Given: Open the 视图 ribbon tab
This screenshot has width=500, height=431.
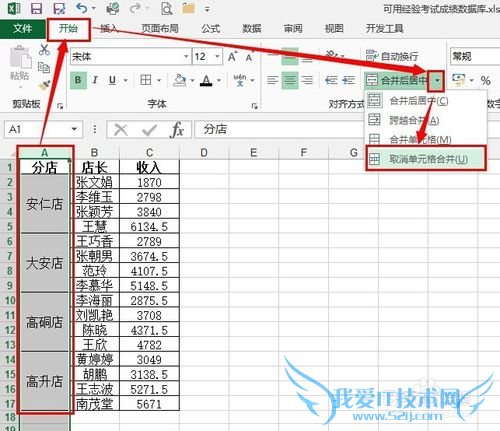Looking at the screenshot, I should click(334, 29).
